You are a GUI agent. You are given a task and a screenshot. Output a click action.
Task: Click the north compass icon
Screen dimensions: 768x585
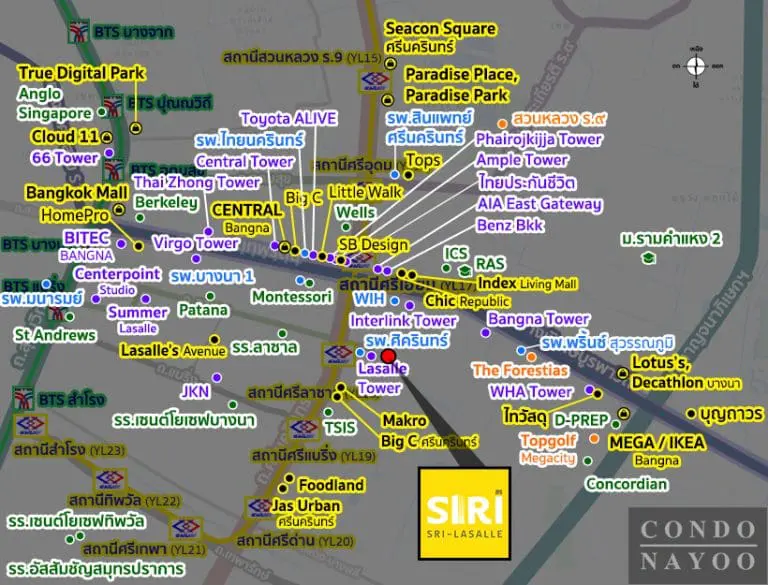[x=696, y=66]
